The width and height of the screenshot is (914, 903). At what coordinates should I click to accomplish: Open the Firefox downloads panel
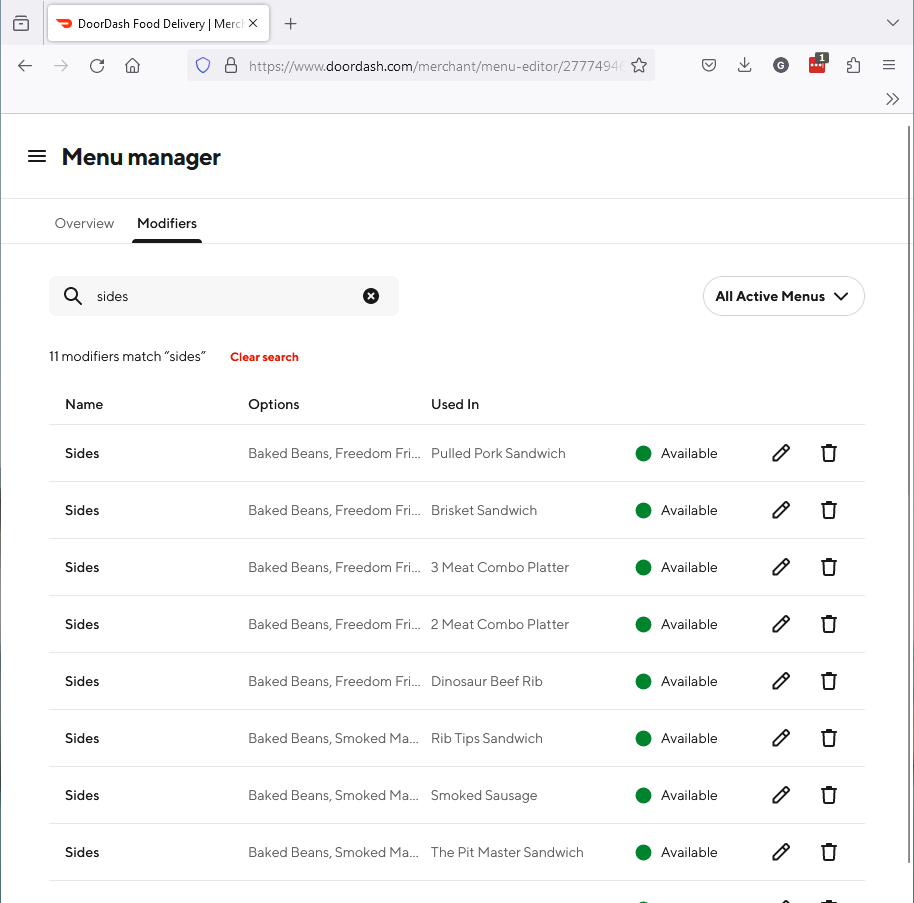tap(744, 65)
